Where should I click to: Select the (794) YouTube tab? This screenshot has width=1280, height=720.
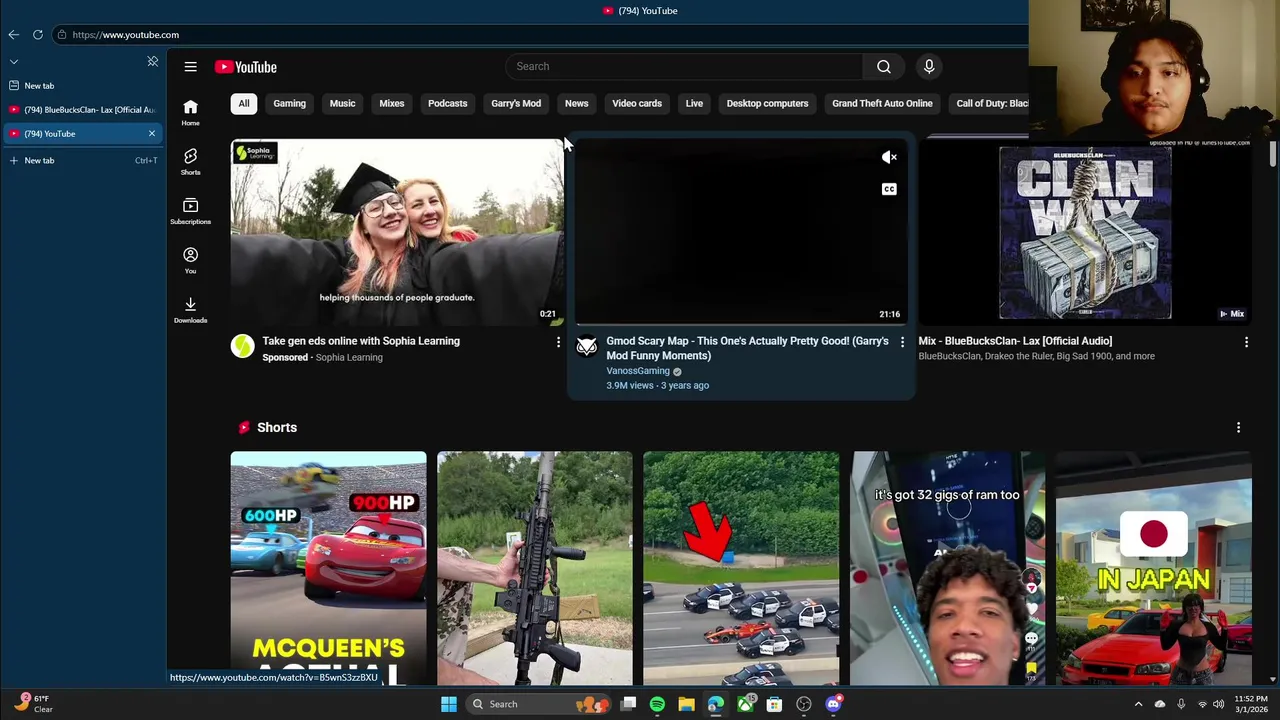(x=83, y=133)
